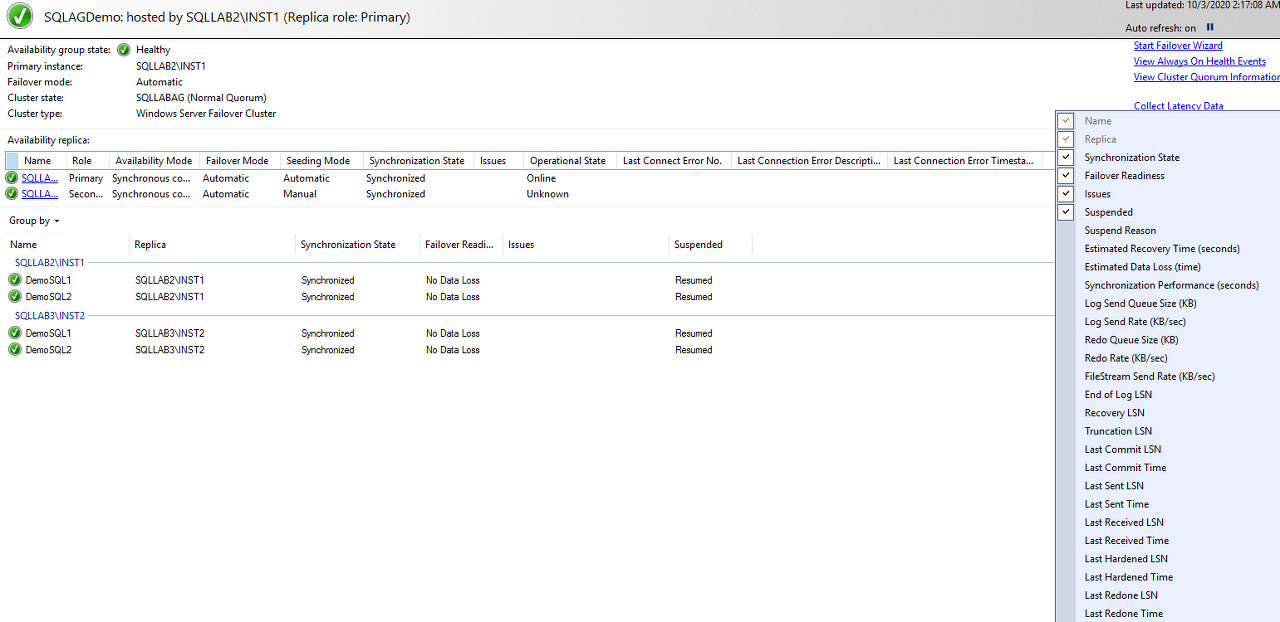The image size is (1280, 622).
Task: Collapse the SQLLAB3\INST2 database group header
Action: coord(49,316)
